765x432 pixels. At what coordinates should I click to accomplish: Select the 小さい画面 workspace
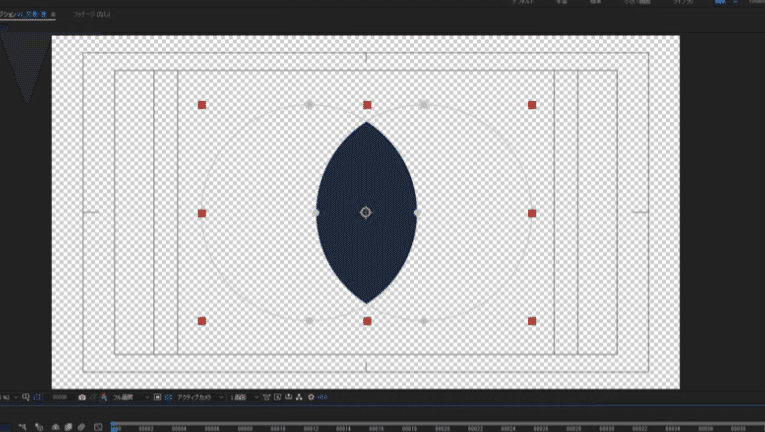638,2
